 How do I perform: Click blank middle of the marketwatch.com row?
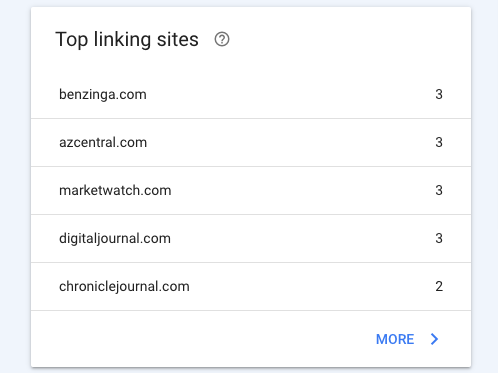tap(300, 190)
